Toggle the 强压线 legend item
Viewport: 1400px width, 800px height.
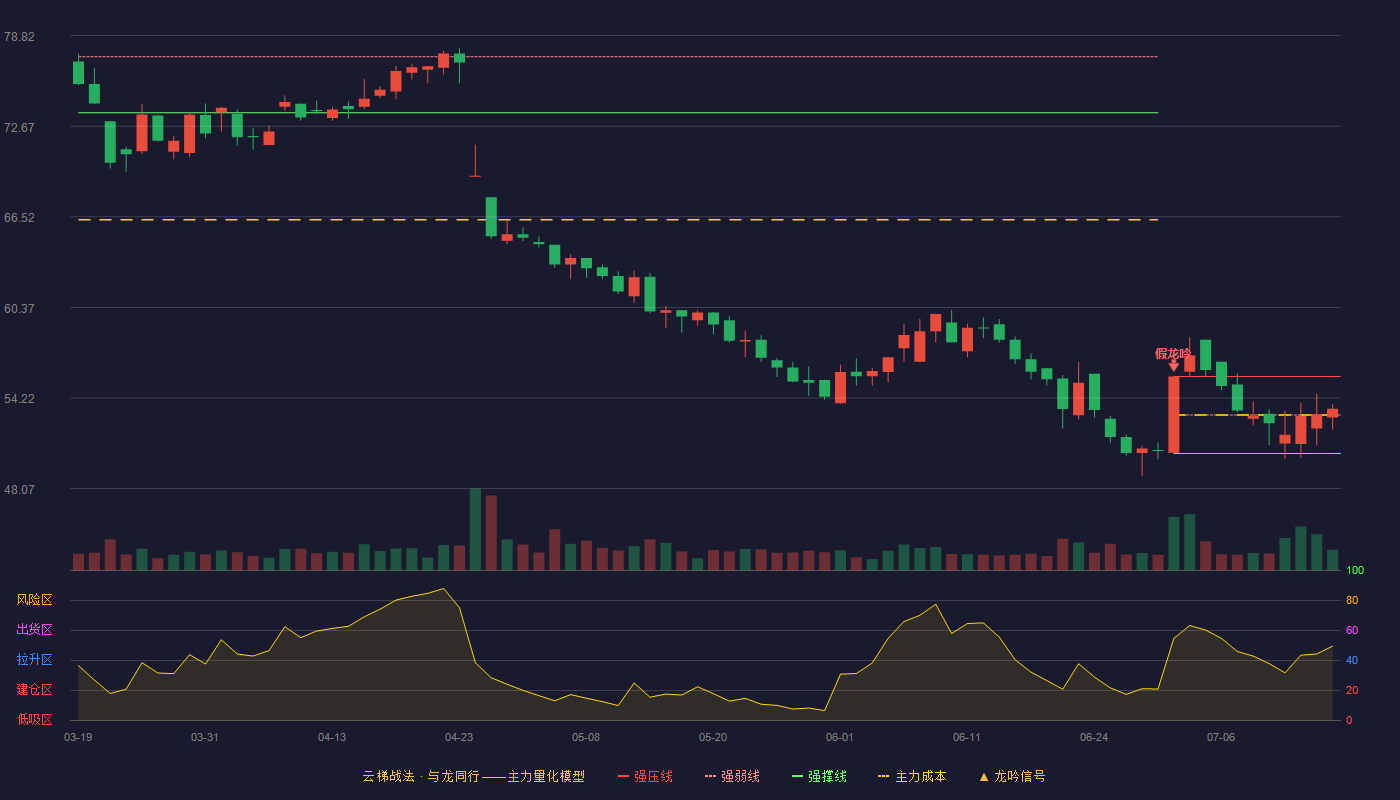[645, 776]
